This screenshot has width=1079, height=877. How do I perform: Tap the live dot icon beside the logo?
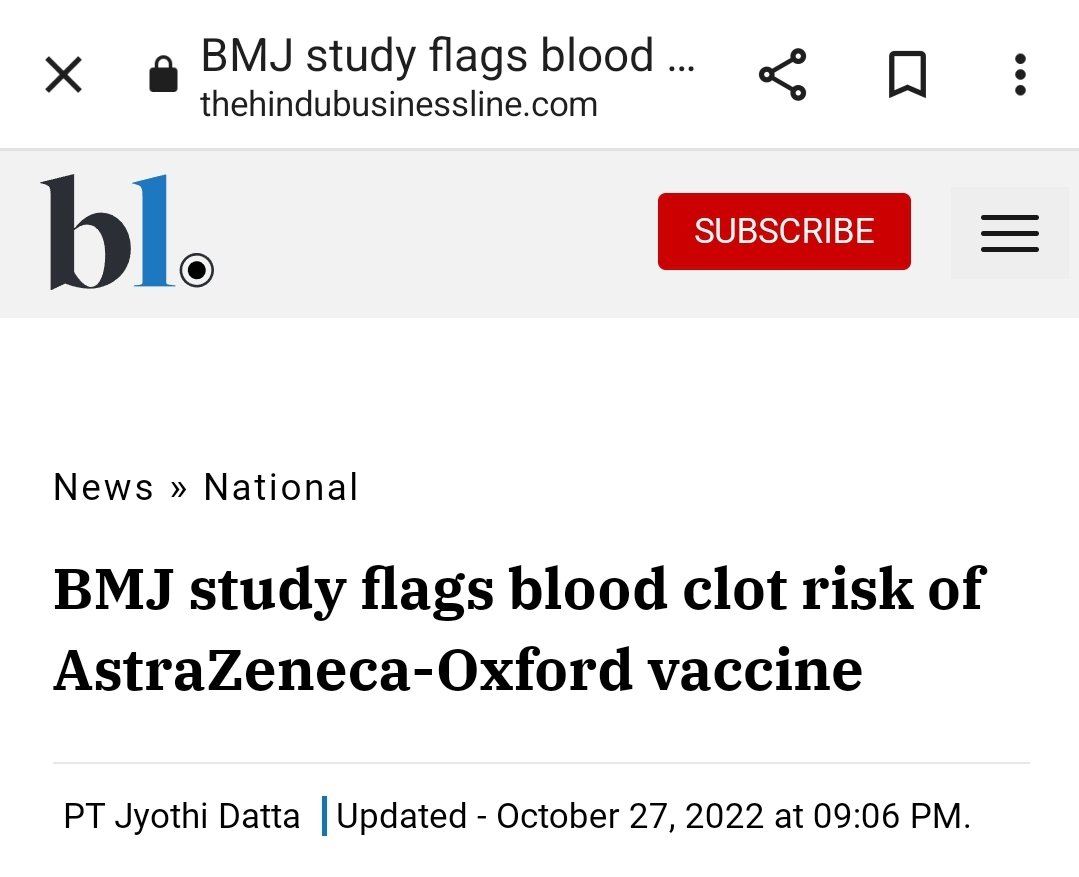197,270
